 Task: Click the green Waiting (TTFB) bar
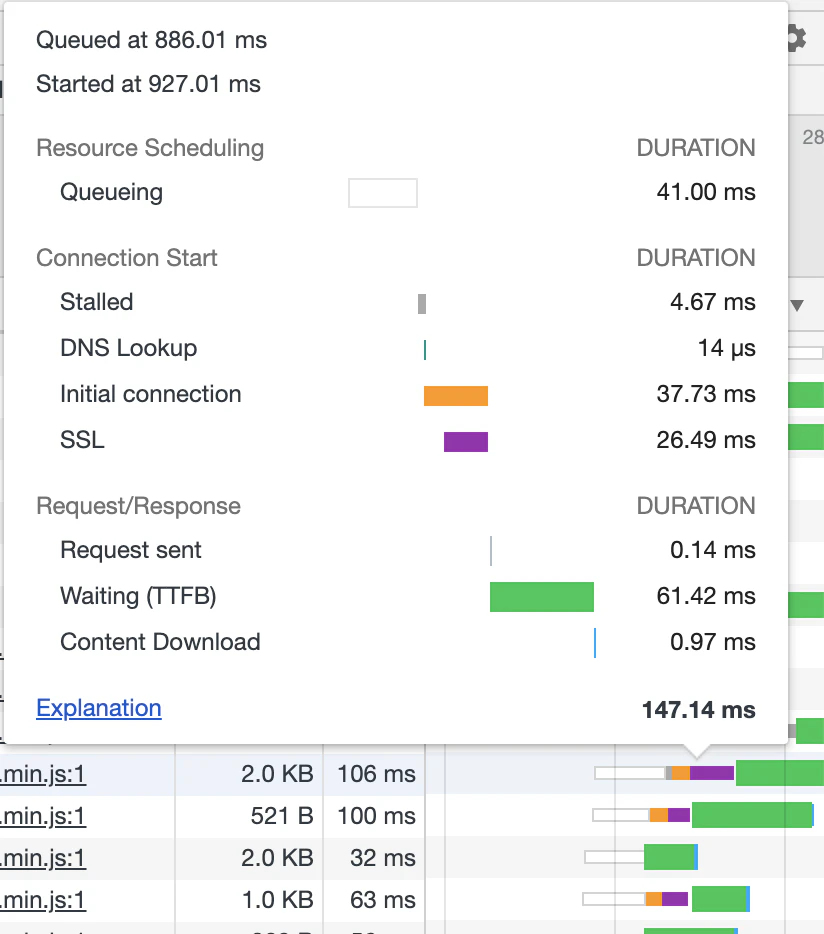(x=542, y=597)
